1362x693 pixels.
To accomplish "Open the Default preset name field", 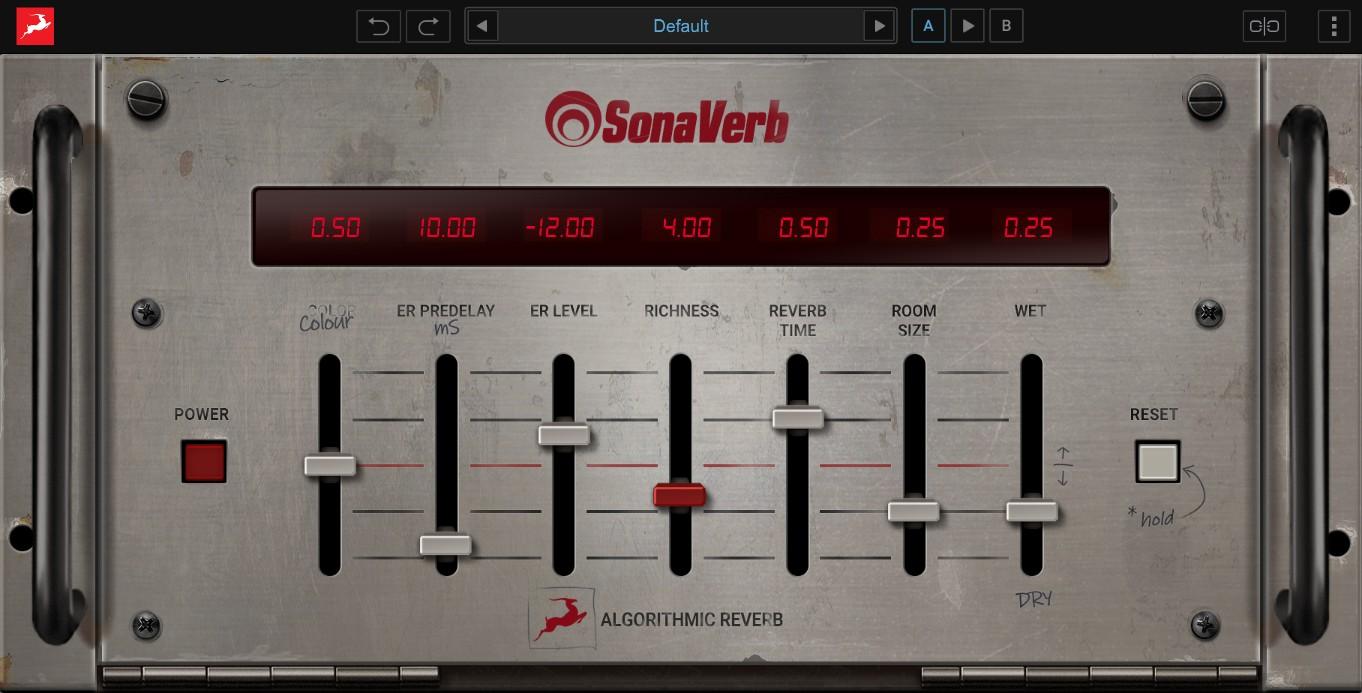I will (680, 26).
